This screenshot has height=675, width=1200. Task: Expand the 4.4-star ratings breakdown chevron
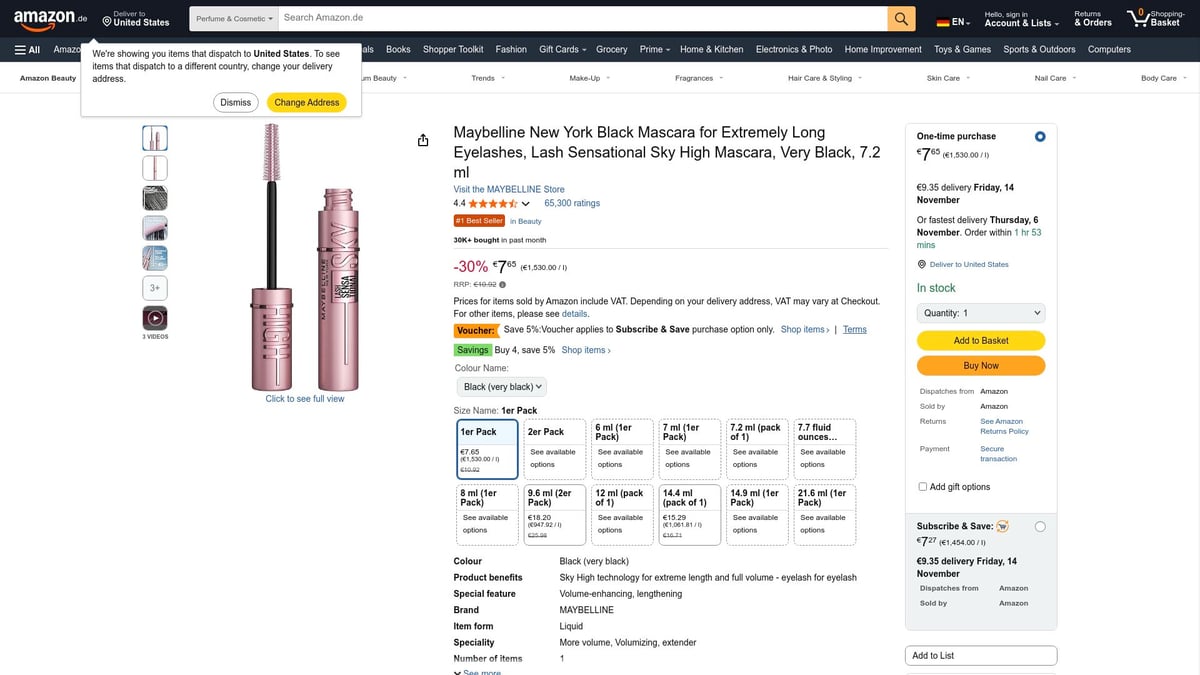(x=525, y=202)
